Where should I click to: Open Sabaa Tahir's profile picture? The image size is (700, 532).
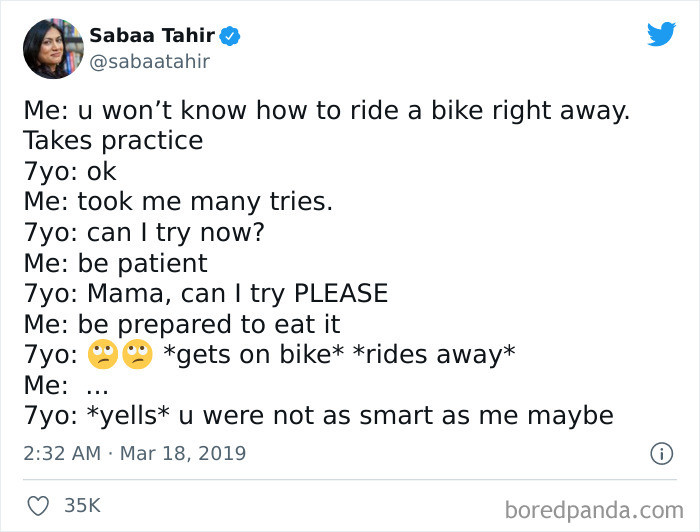point(52,49)
